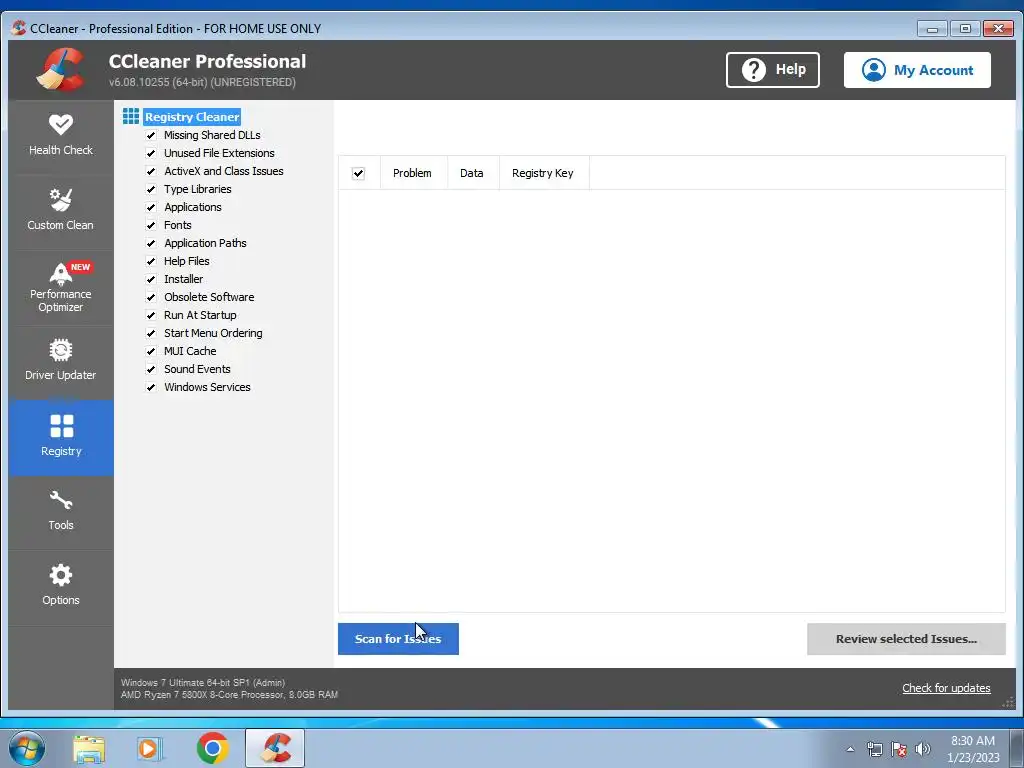Launch Windows Media Player from taskbar

click(x=150, y=748)
